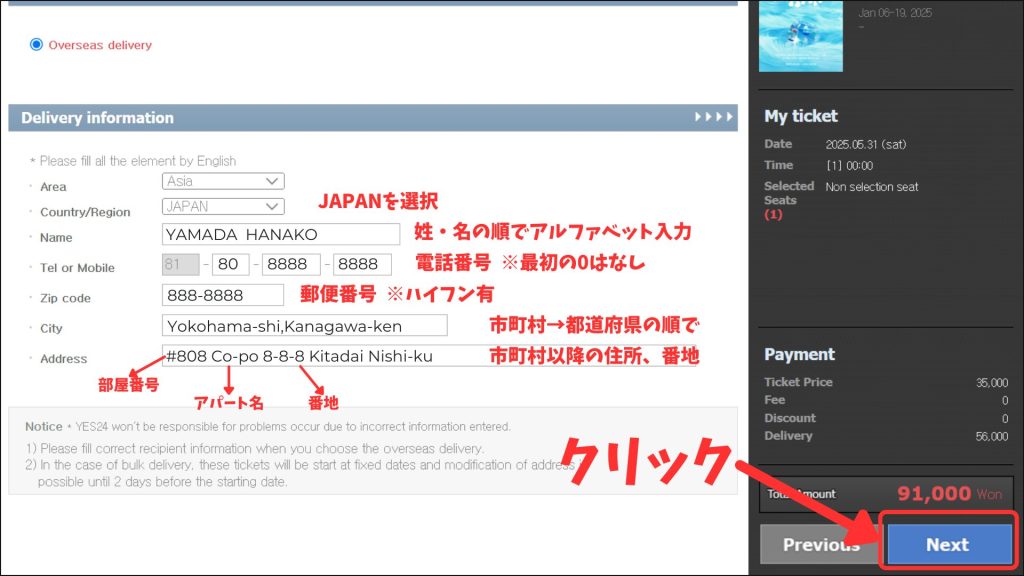Click the Delivery information section title
Image resolution: width=1024 pixels, height=576 pixels.
[97, 118]
